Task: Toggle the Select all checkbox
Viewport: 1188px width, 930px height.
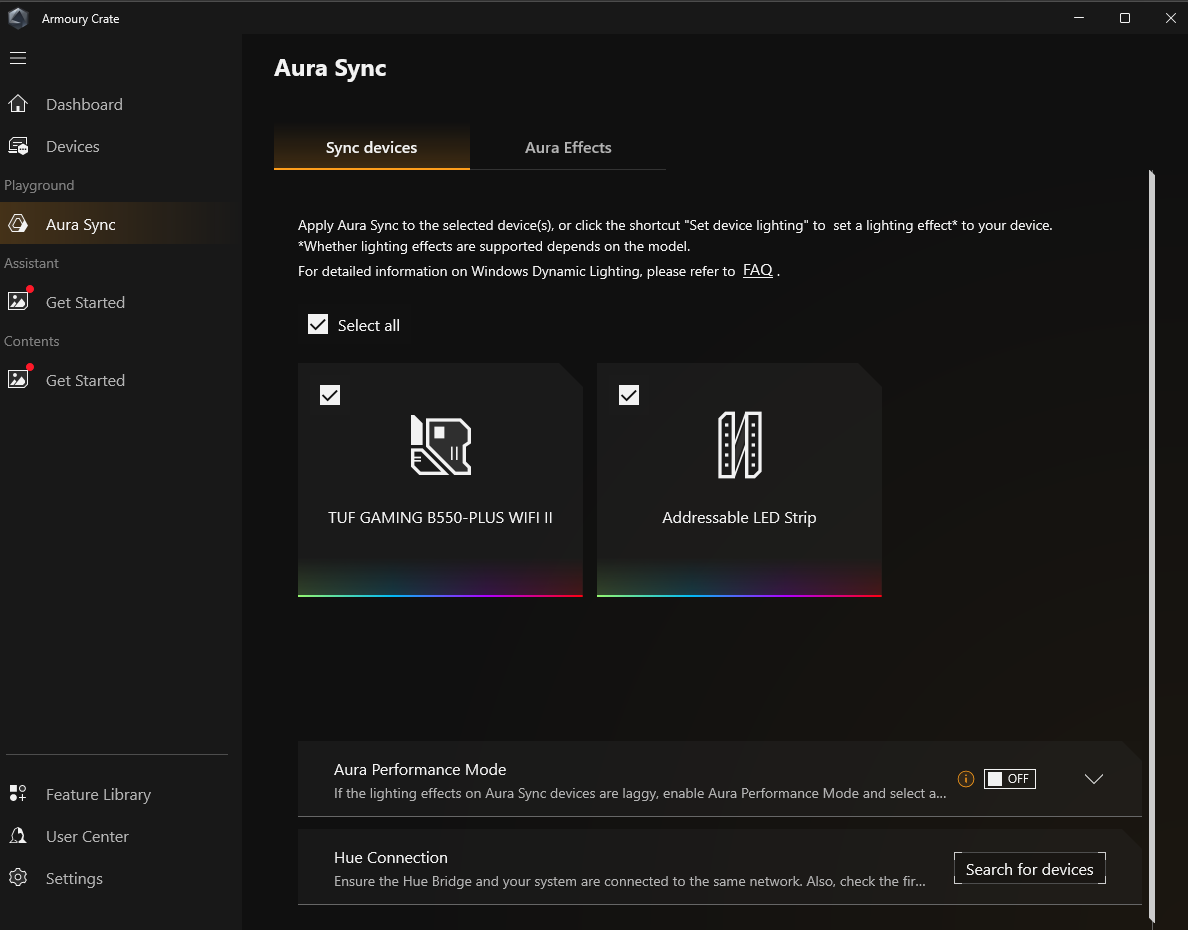Action: [317, 324]
